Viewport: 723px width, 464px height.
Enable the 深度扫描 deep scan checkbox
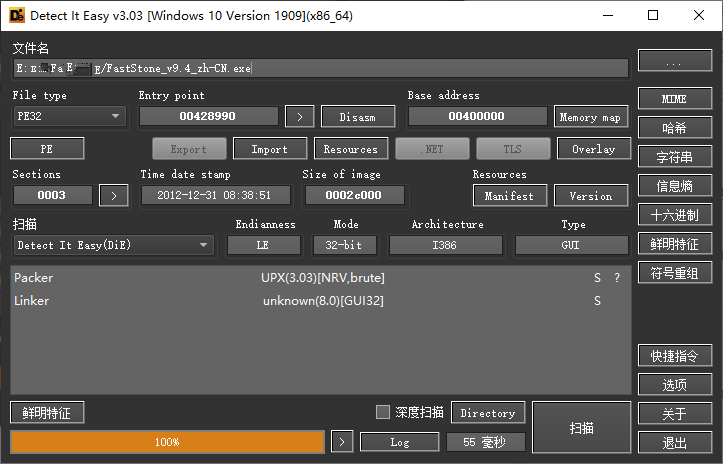point(382,412)
